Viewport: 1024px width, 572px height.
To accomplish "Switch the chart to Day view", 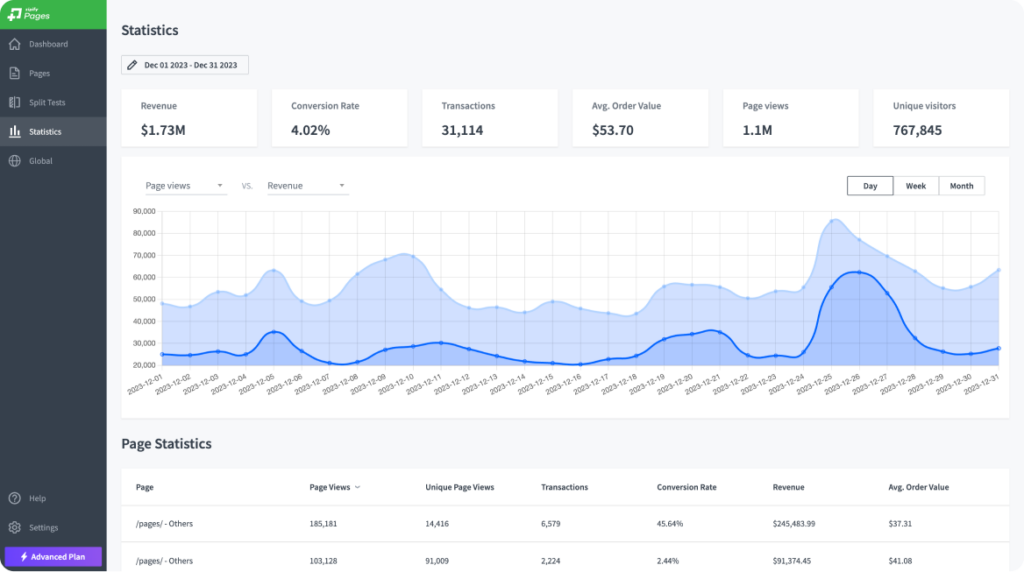I will point(870,186).
